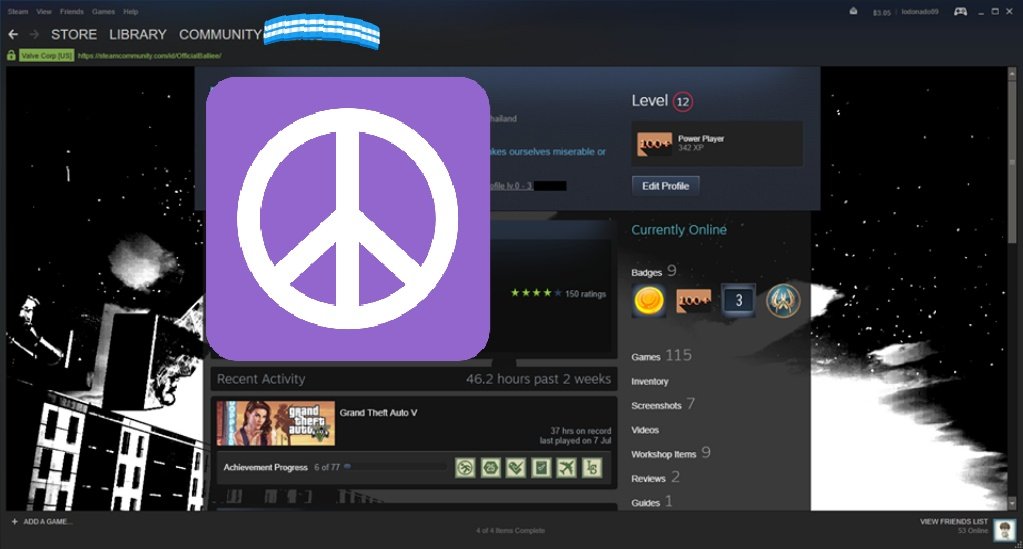Click the Power Player 342 XP text
Viewport: 1023px width, 549px height.
pyautogui.click(x=701, y=143)
